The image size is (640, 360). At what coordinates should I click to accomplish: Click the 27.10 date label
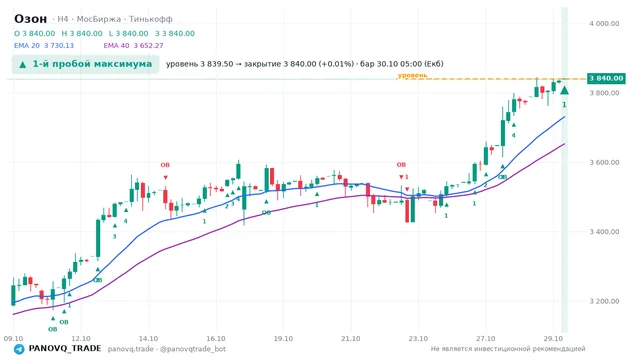click(x=486, y=339)
